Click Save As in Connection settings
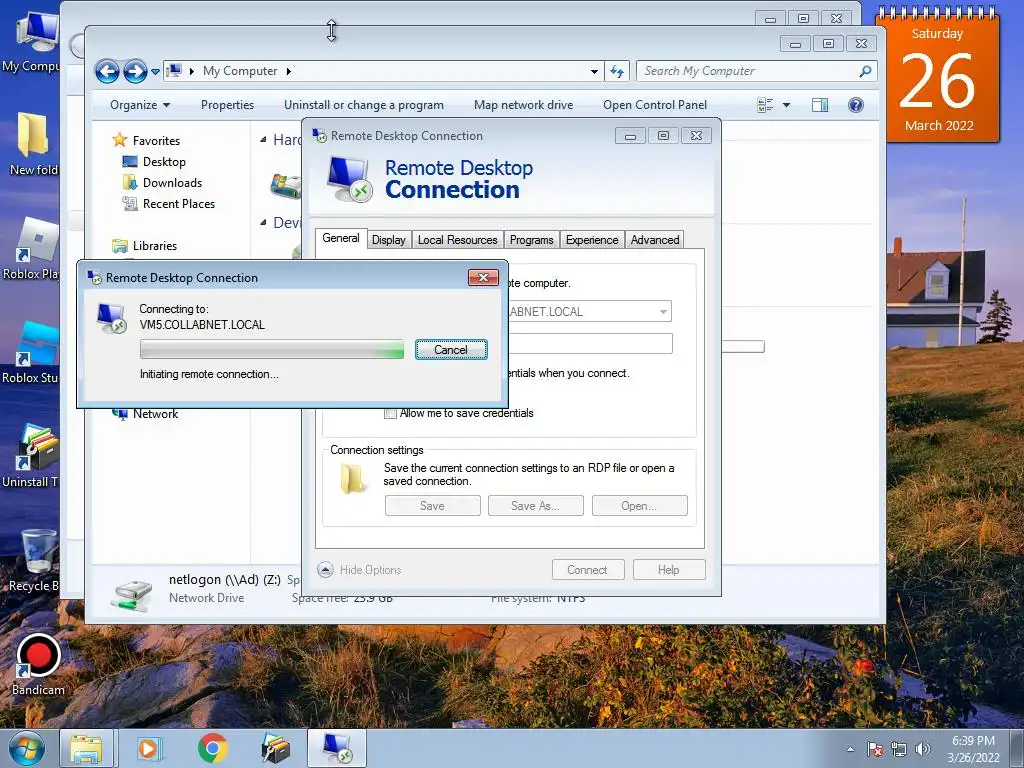 point(536,505)
